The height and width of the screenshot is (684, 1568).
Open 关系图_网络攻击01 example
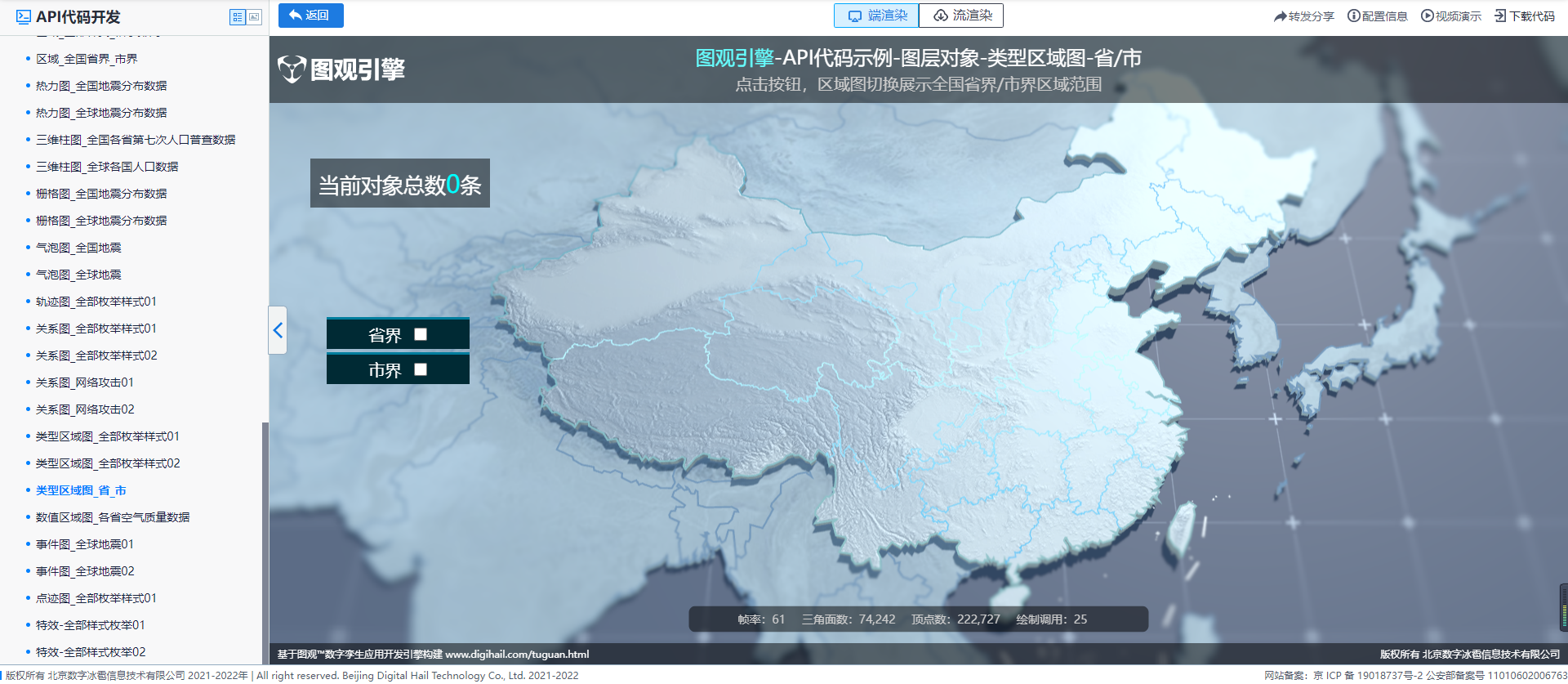coord(85,382)
